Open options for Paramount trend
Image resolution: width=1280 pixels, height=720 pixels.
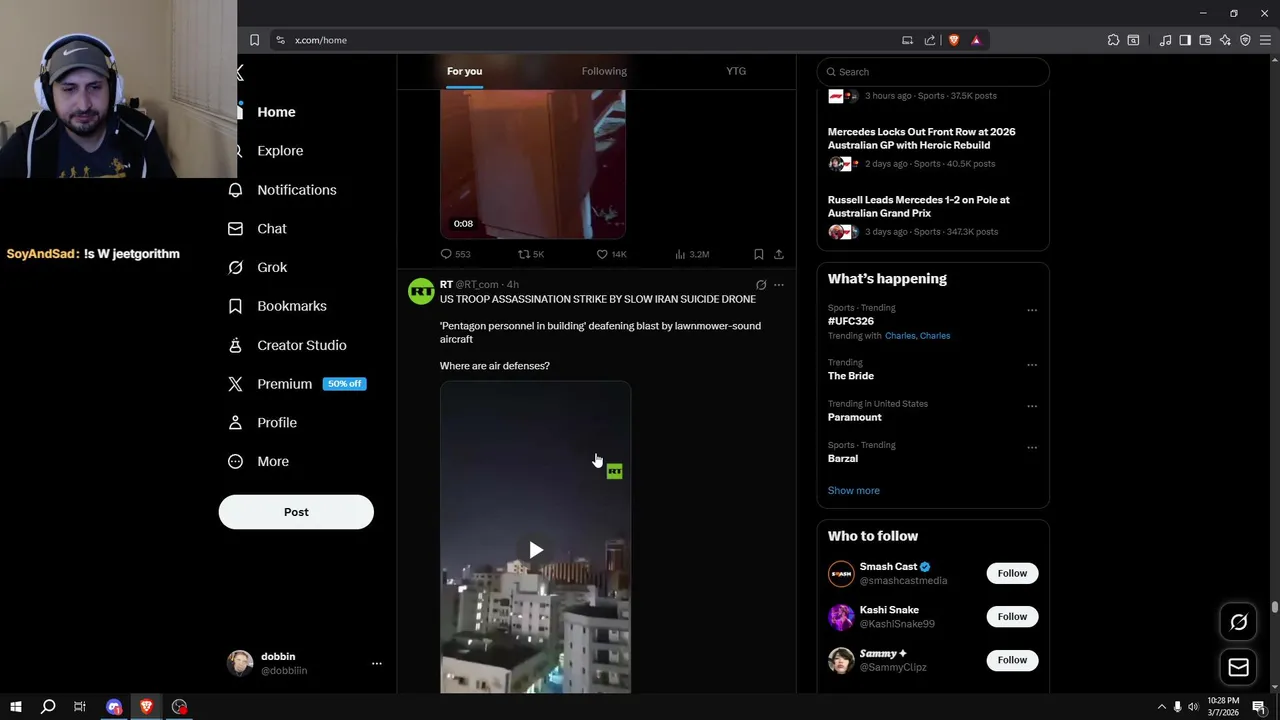click(x=1032, y=406)
